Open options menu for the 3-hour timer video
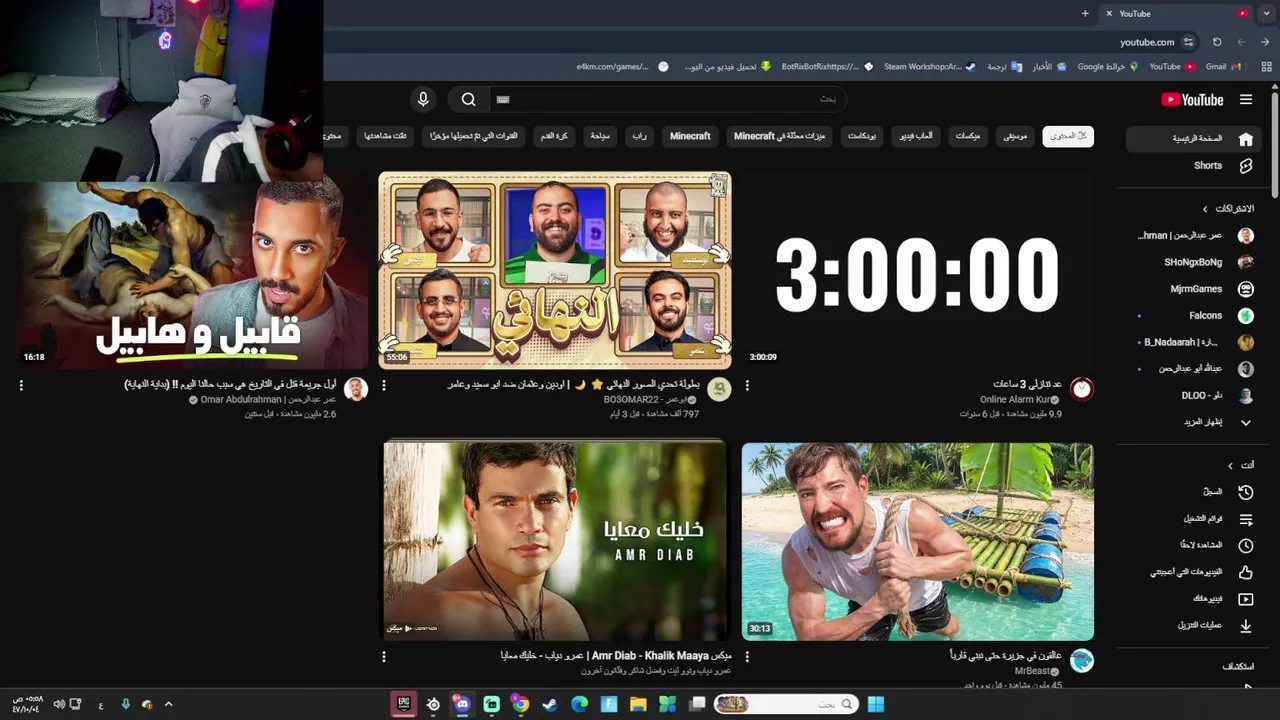The height and width of the screenshot is (720, 1280). click(747, 385)
